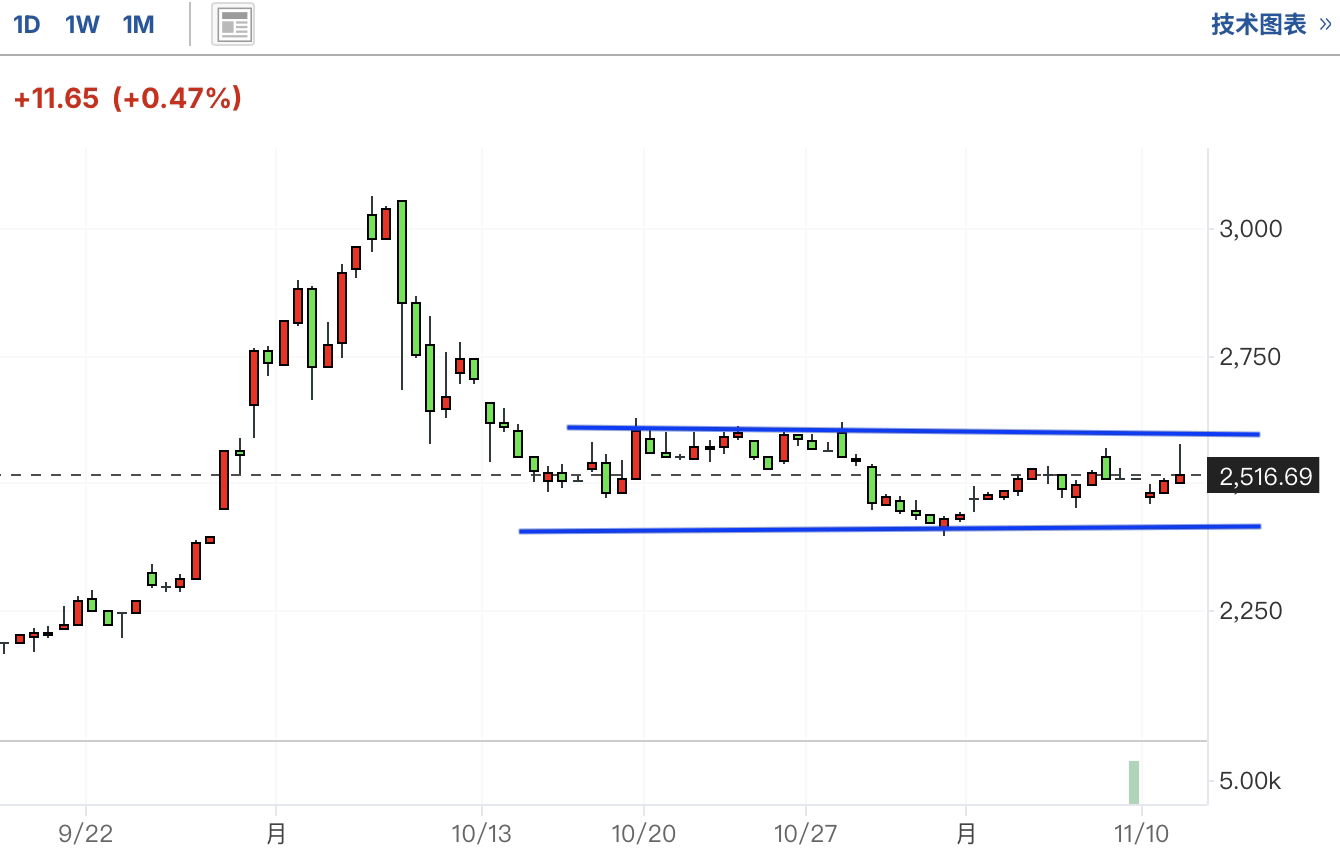The width and height of the screenshot is (1340, 856).
Task: Select the lower blue support trendline
Action: 890,528
